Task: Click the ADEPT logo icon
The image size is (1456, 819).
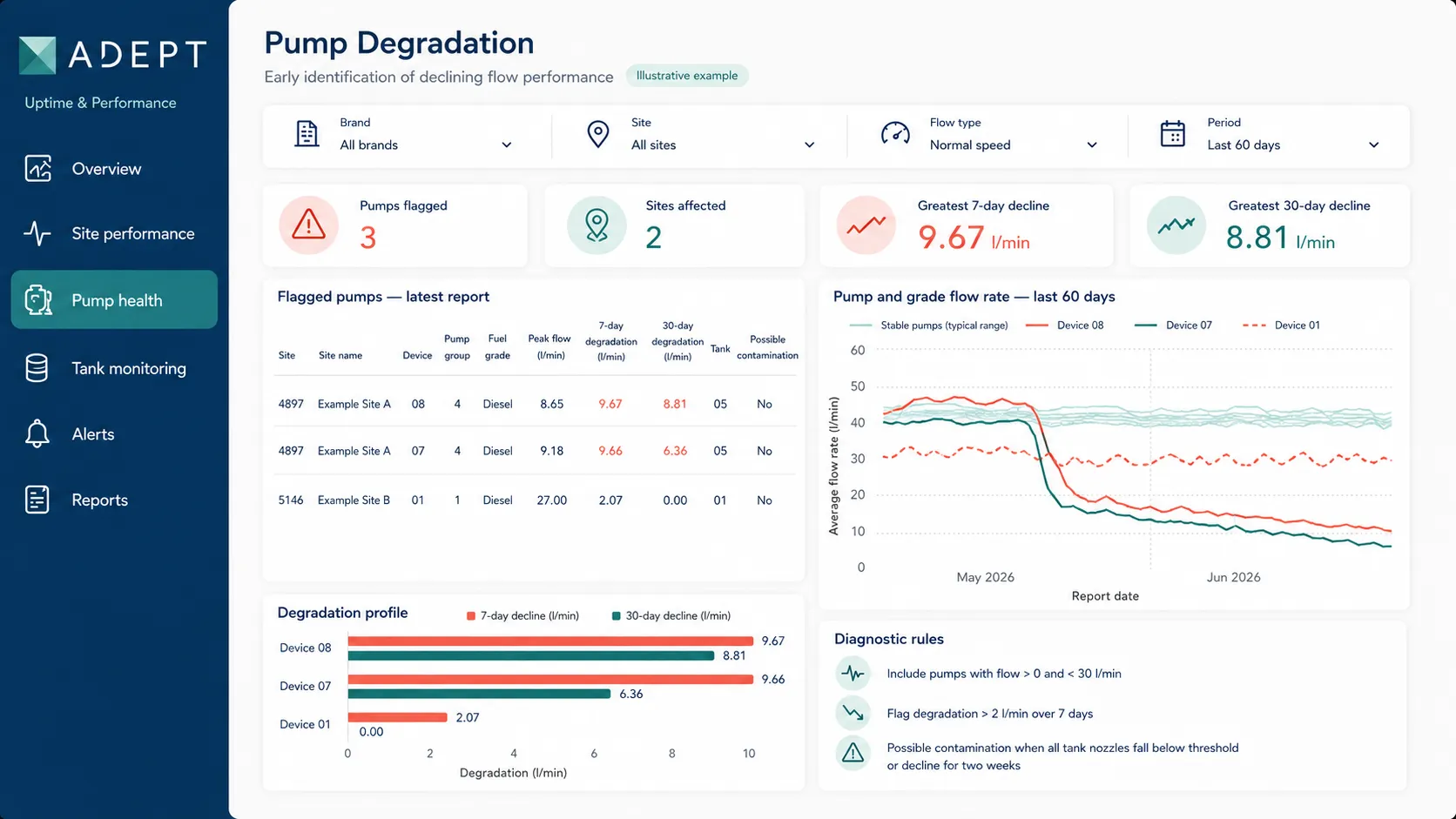Action: 37,55
